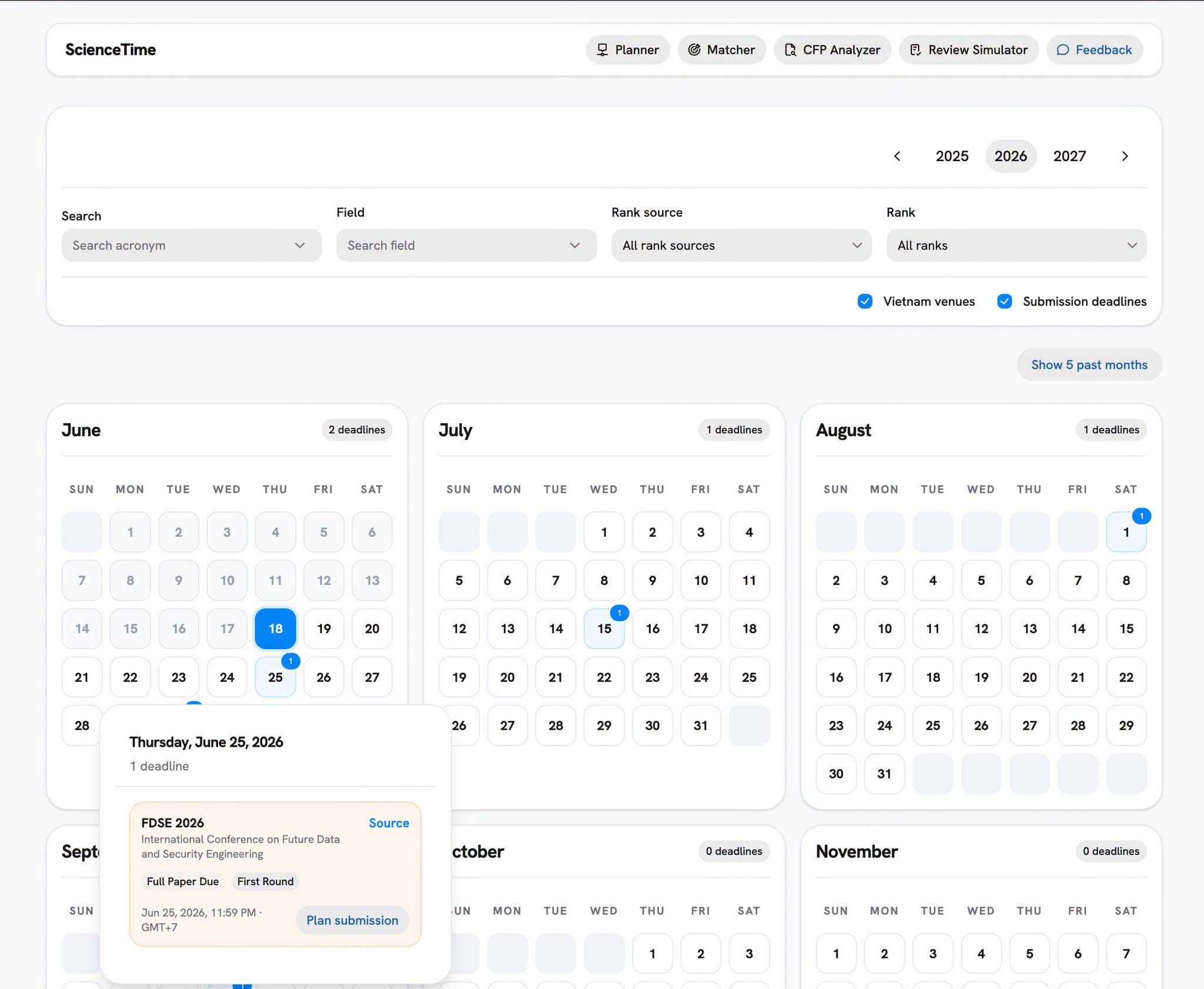This screenshot has width=1204, height=989.
Task: Select July 31
Action: point(700,726)
